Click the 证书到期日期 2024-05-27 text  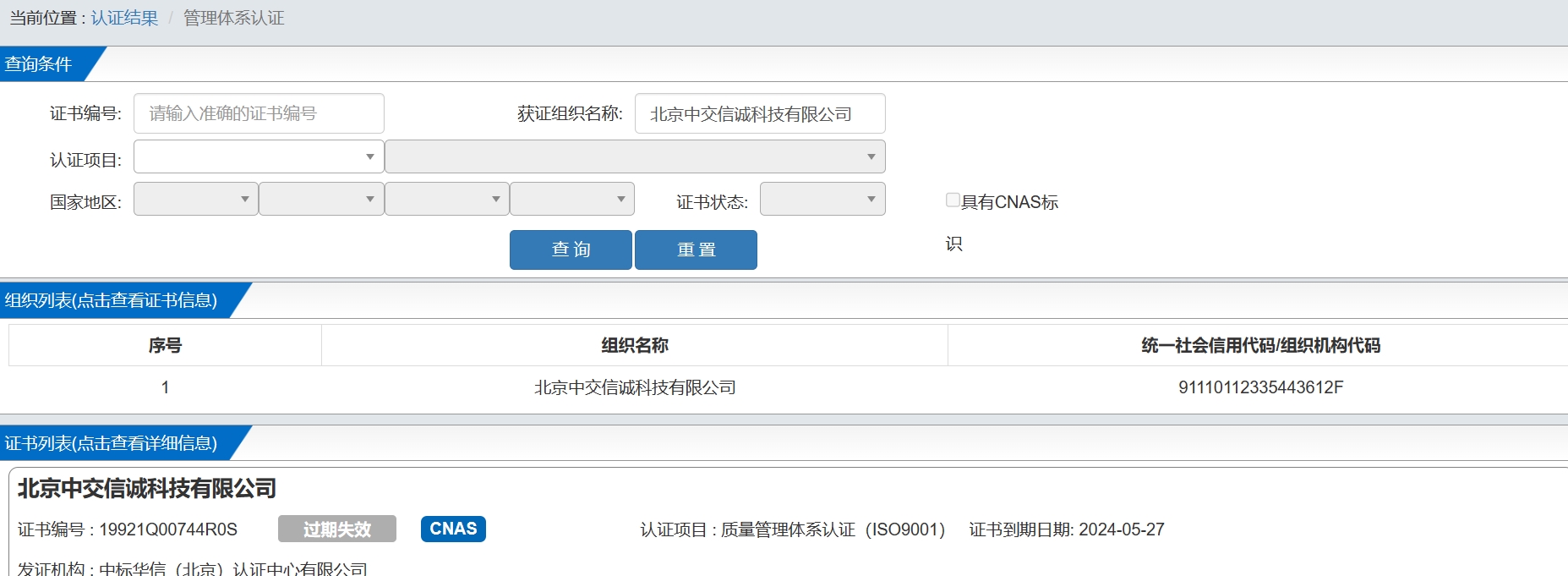[1067, 529]
